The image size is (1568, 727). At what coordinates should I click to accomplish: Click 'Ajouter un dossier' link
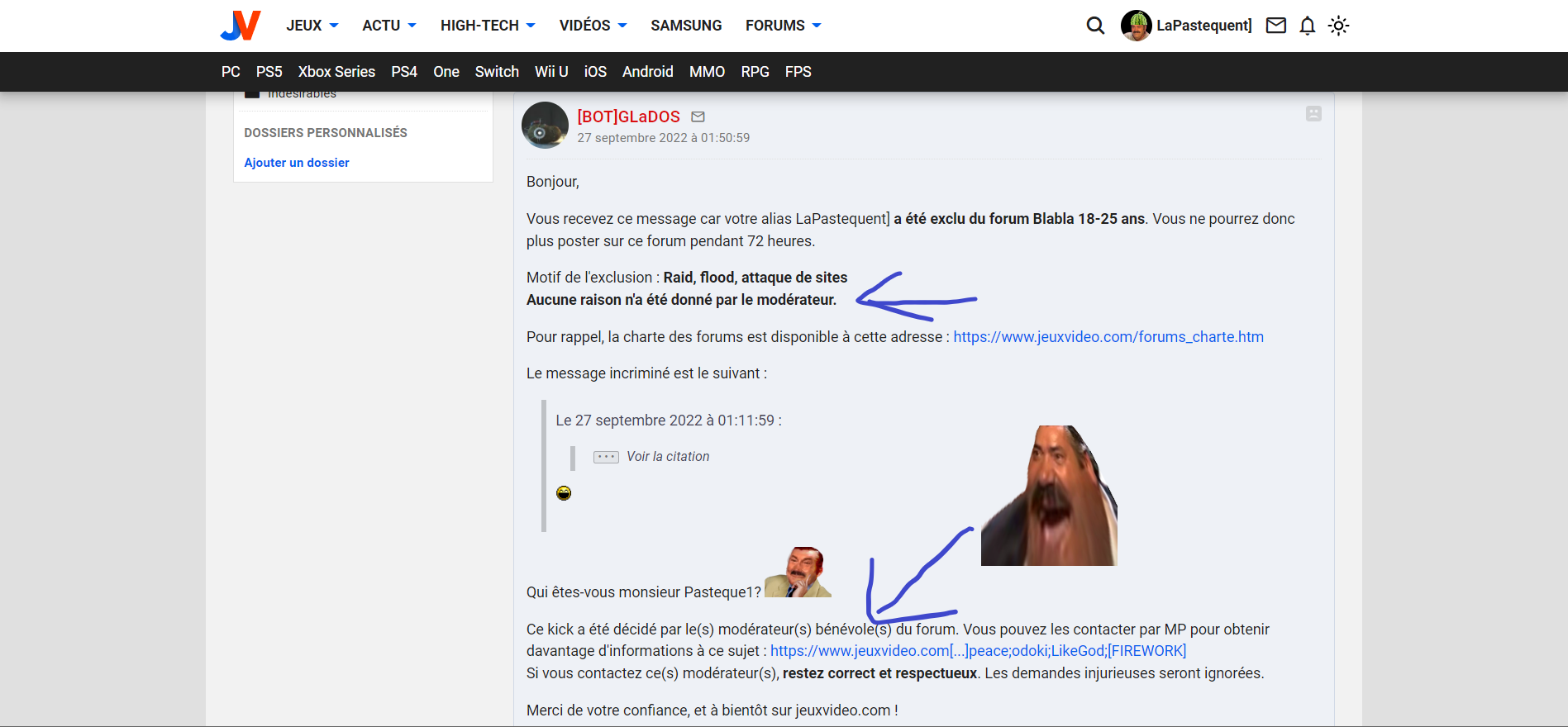(297, 163)
